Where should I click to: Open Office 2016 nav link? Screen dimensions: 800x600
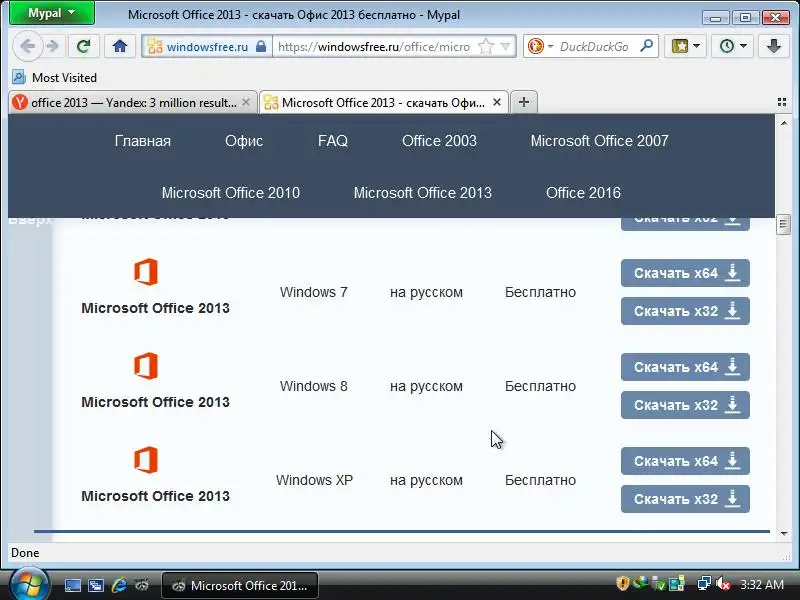click(x=583, y=193)
